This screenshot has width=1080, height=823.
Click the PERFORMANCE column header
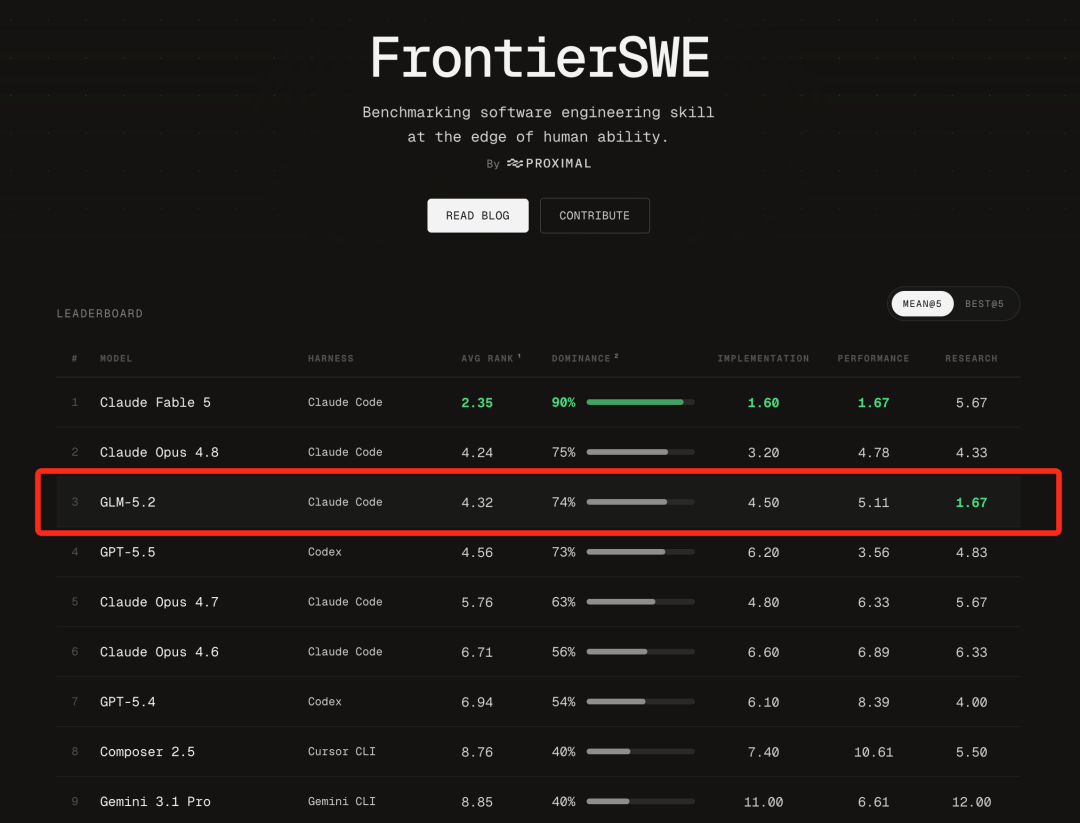[873, 358]
